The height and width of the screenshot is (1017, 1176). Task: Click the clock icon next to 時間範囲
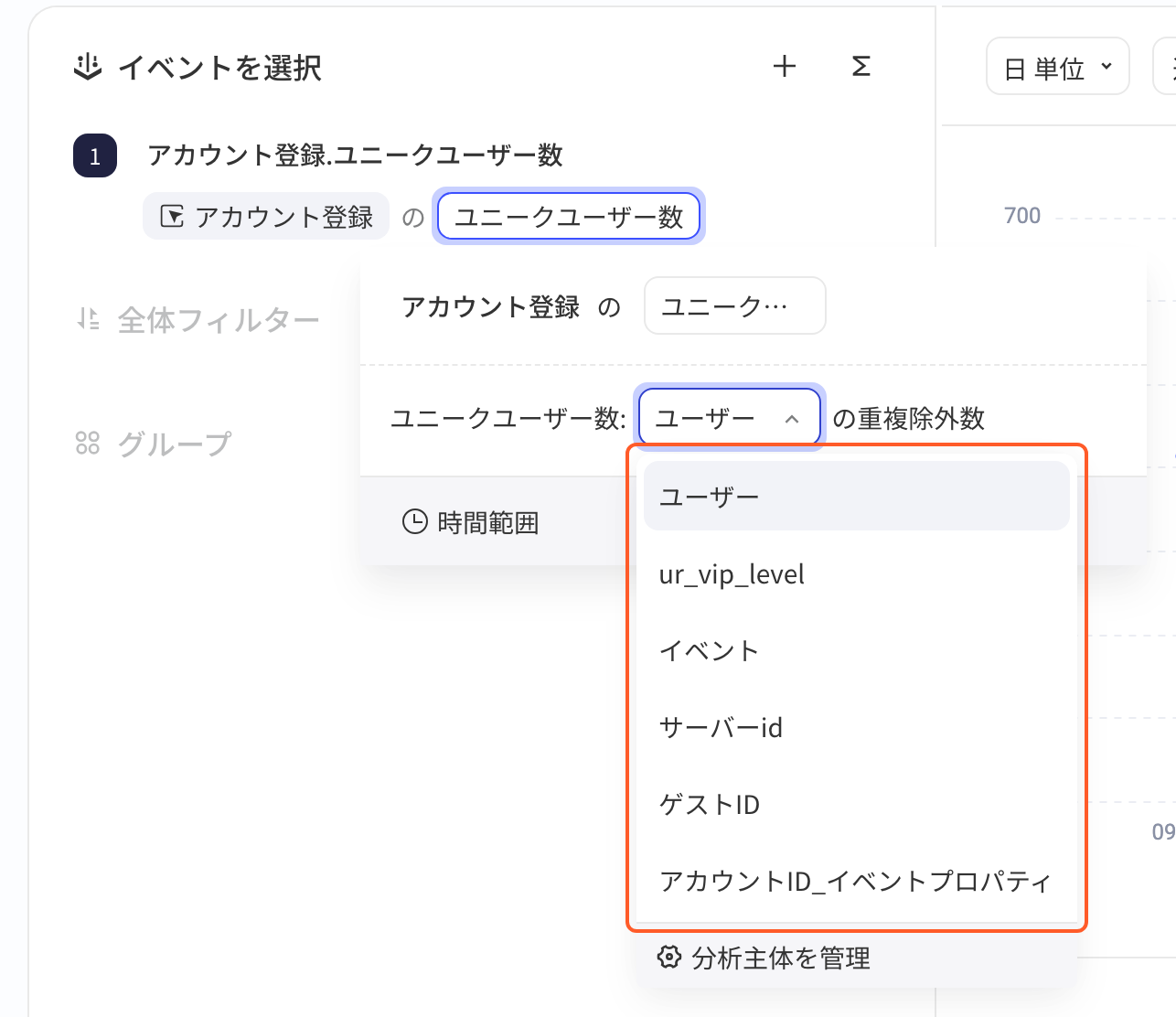click(415, 521)
